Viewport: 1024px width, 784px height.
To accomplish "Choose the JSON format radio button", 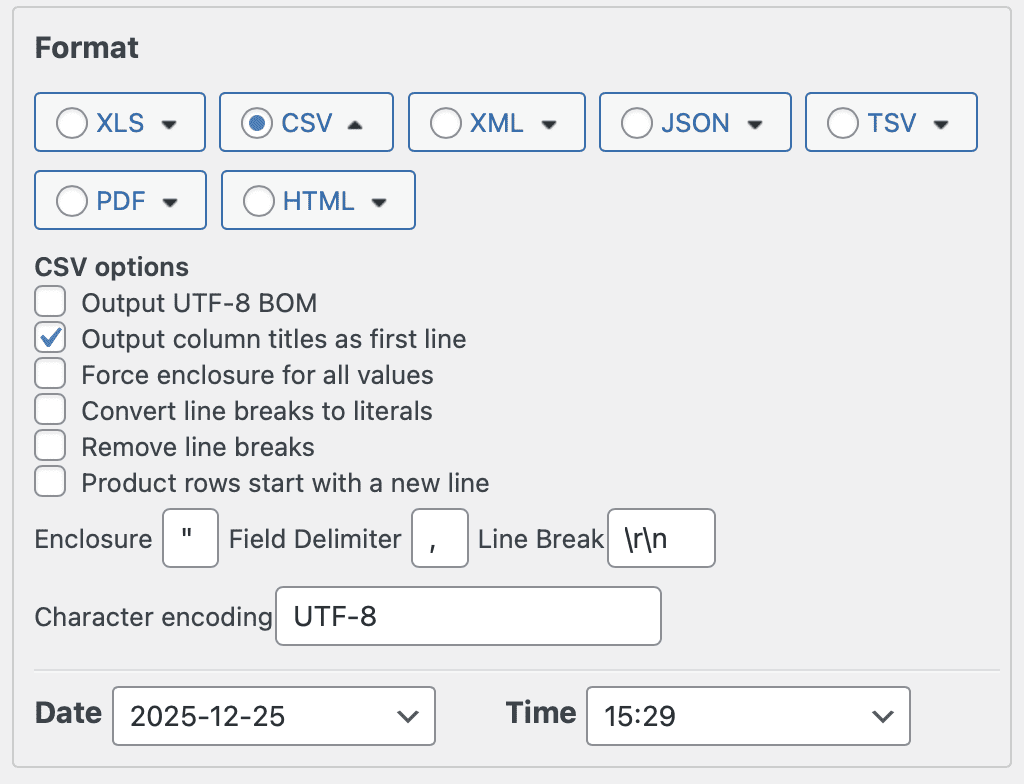I will [636, 123].
